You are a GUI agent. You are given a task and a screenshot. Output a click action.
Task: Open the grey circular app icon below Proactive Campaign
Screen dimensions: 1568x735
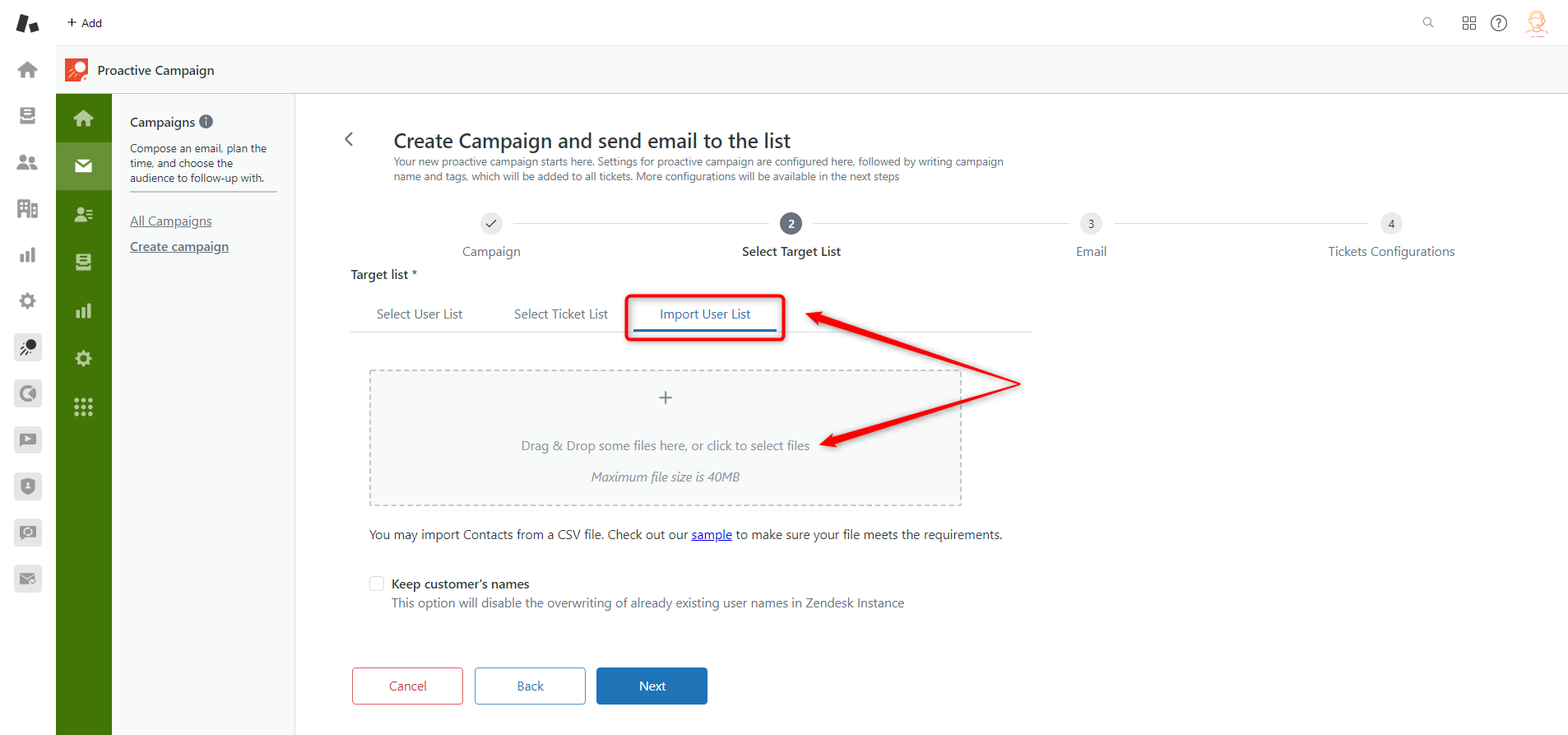point(28,393)
